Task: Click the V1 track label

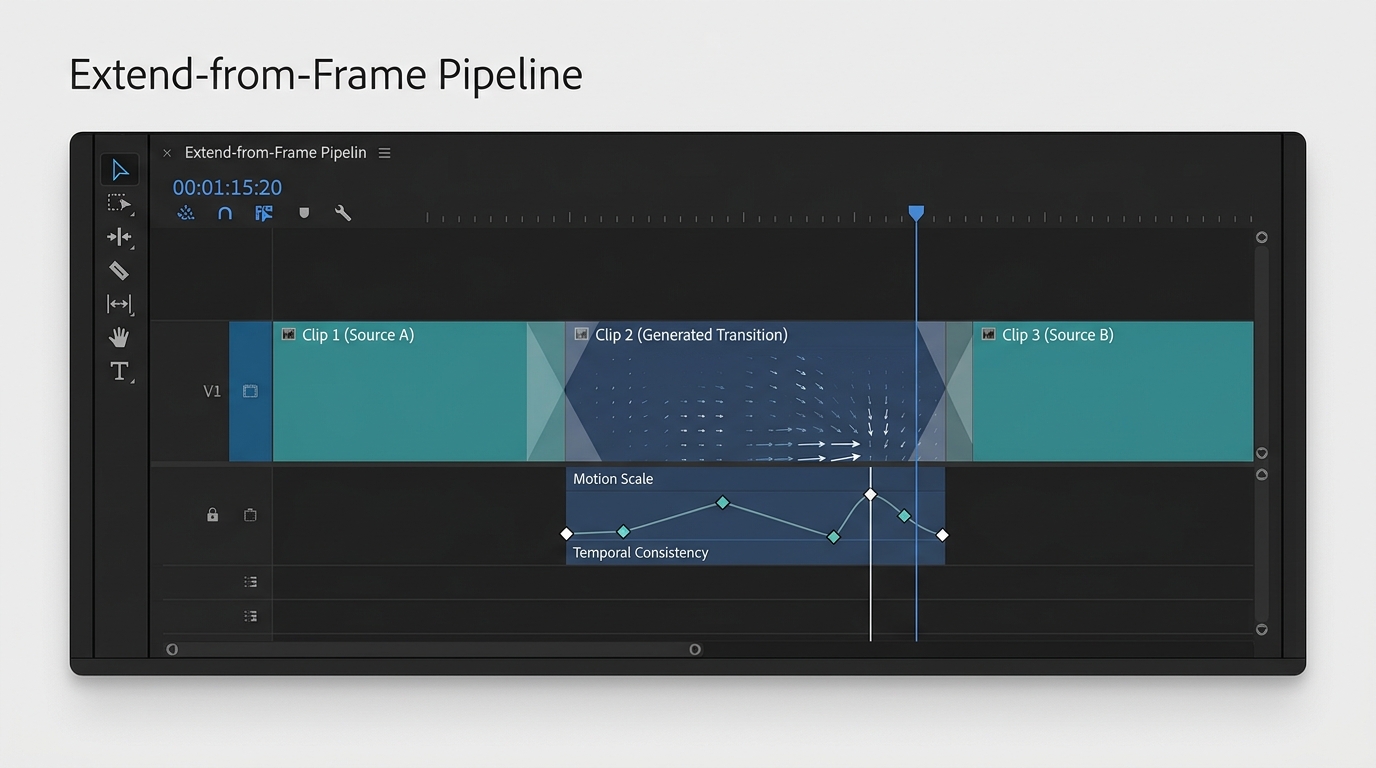Action: 212,391
